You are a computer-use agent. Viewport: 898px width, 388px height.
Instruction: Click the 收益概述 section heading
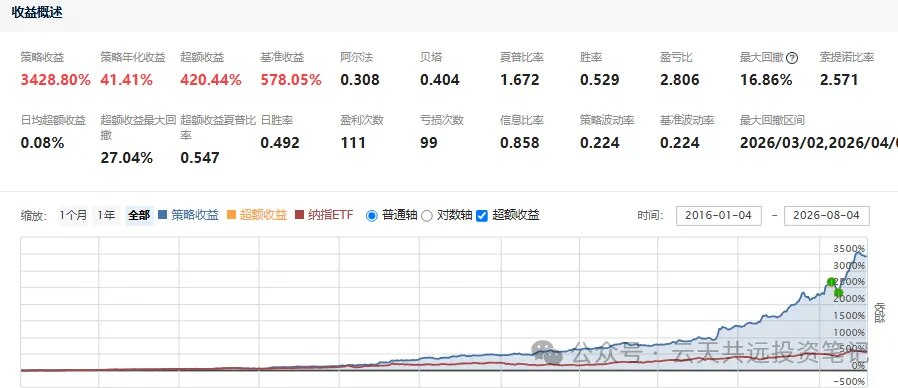pos(37,12)
